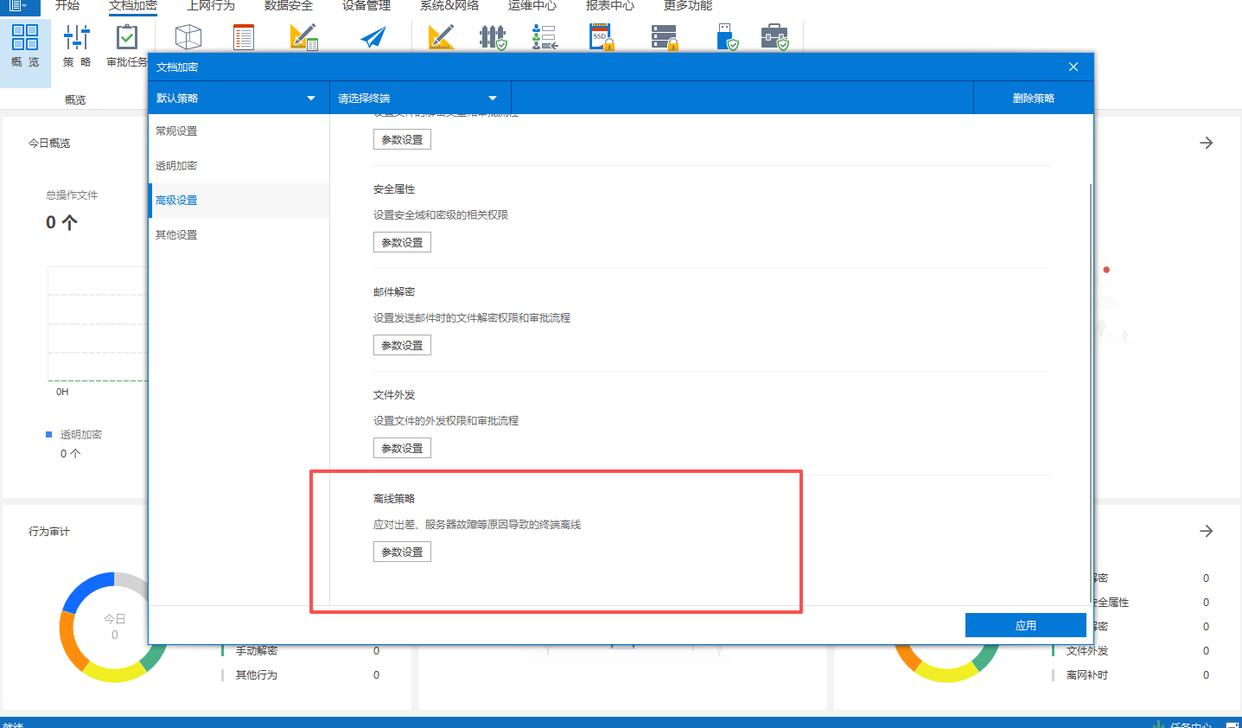
Task: Expand the 默认策略 policy dropdown
Action: pyautogui.click(x=238, y=98)
